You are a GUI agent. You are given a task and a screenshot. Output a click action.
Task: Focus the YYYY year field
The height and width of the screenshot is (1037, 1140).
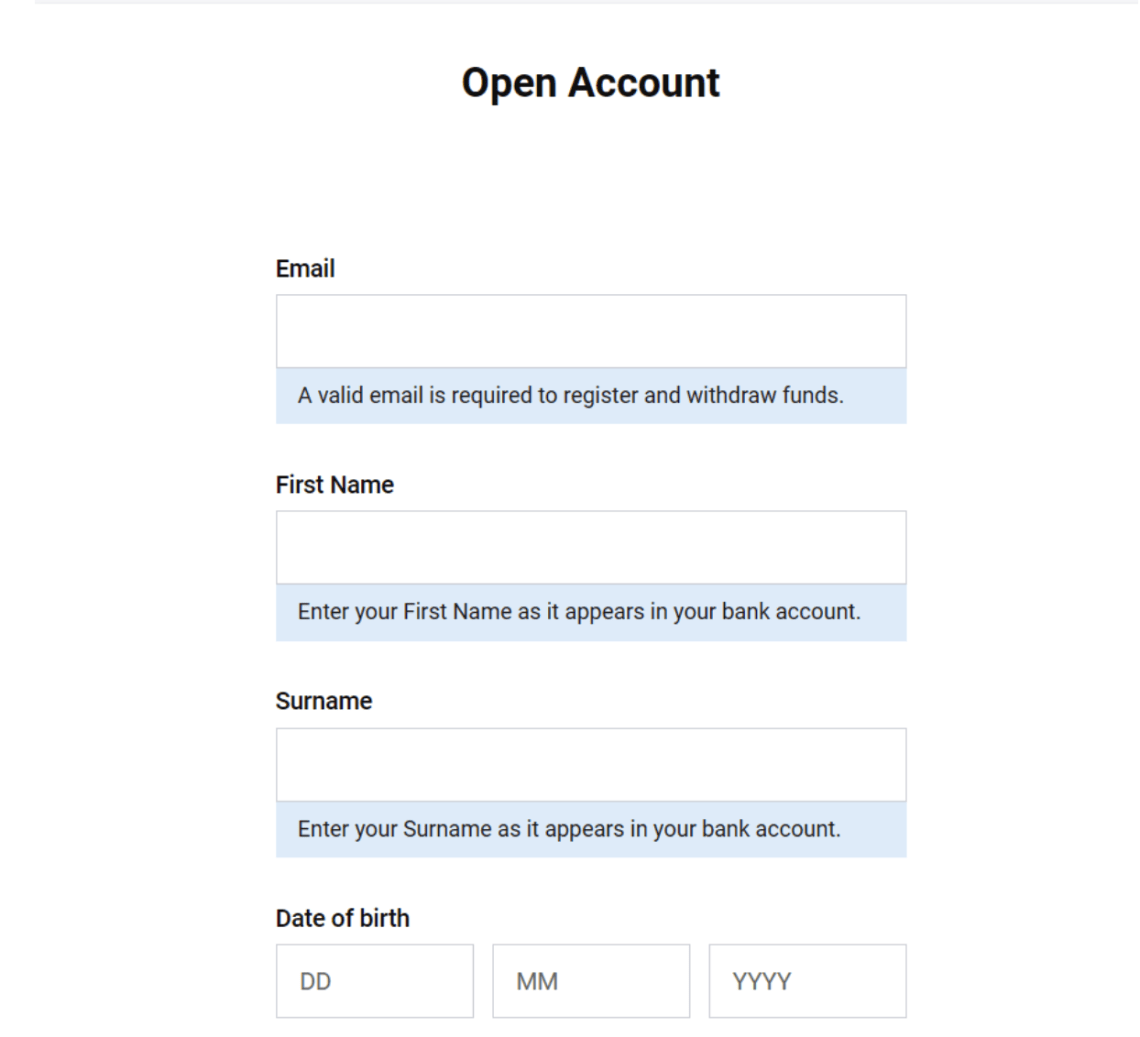click(x=807, y=981)
